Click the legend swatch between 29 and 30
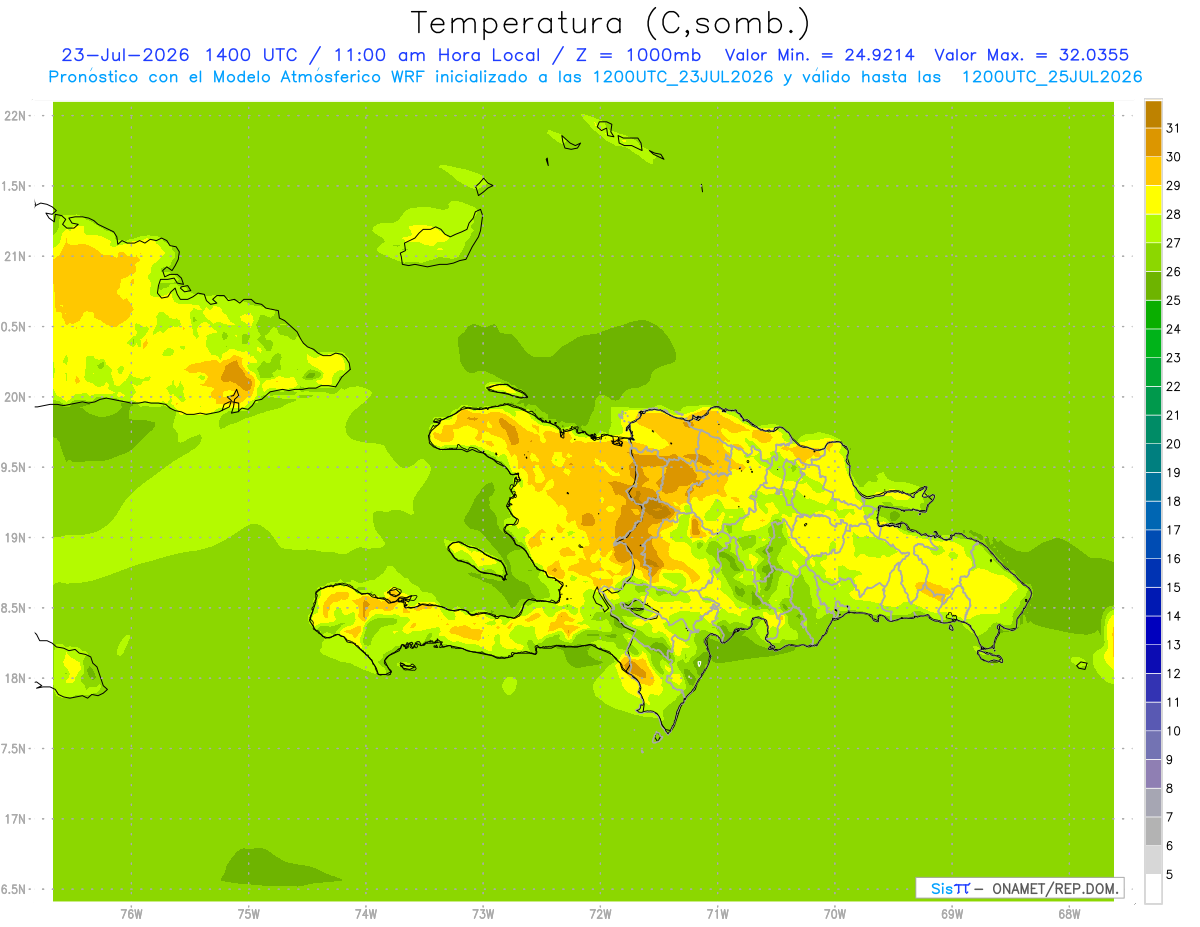This screenshot has width=1200, height=927. pyautogui.click(x=1153, y=171)
